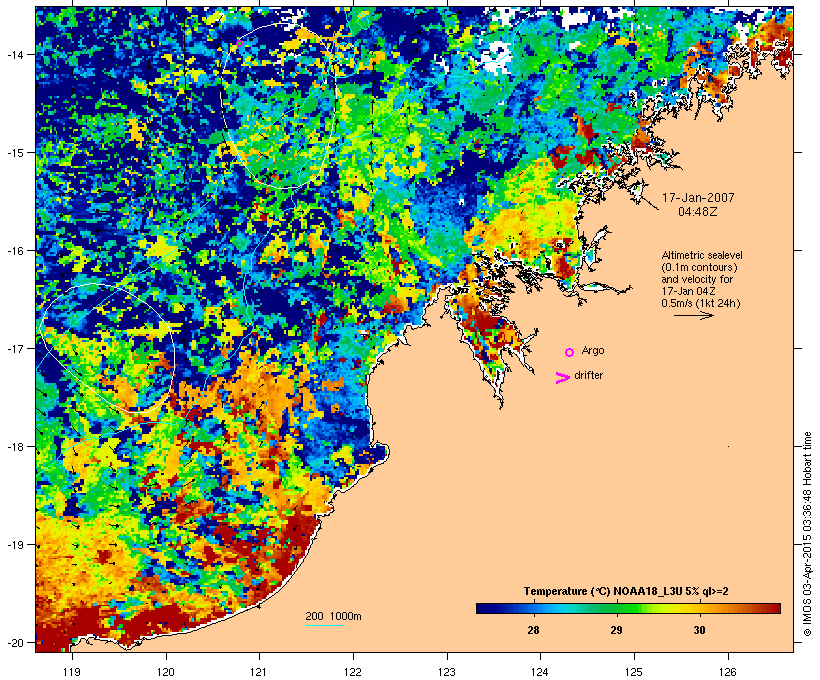
Task: Click the '123' longitude axis label
Action: point(447,672)
